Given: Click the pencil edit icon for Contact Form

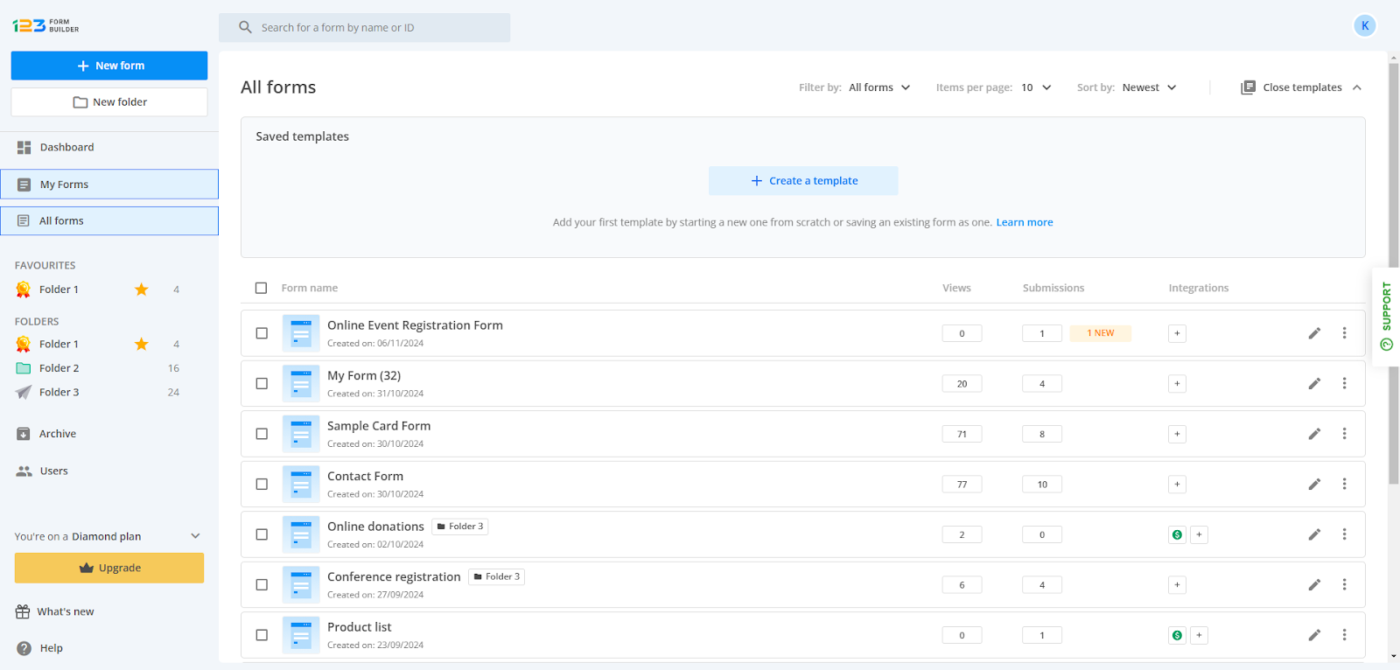Looking at the screenshot, I should tap(1314, 484).
